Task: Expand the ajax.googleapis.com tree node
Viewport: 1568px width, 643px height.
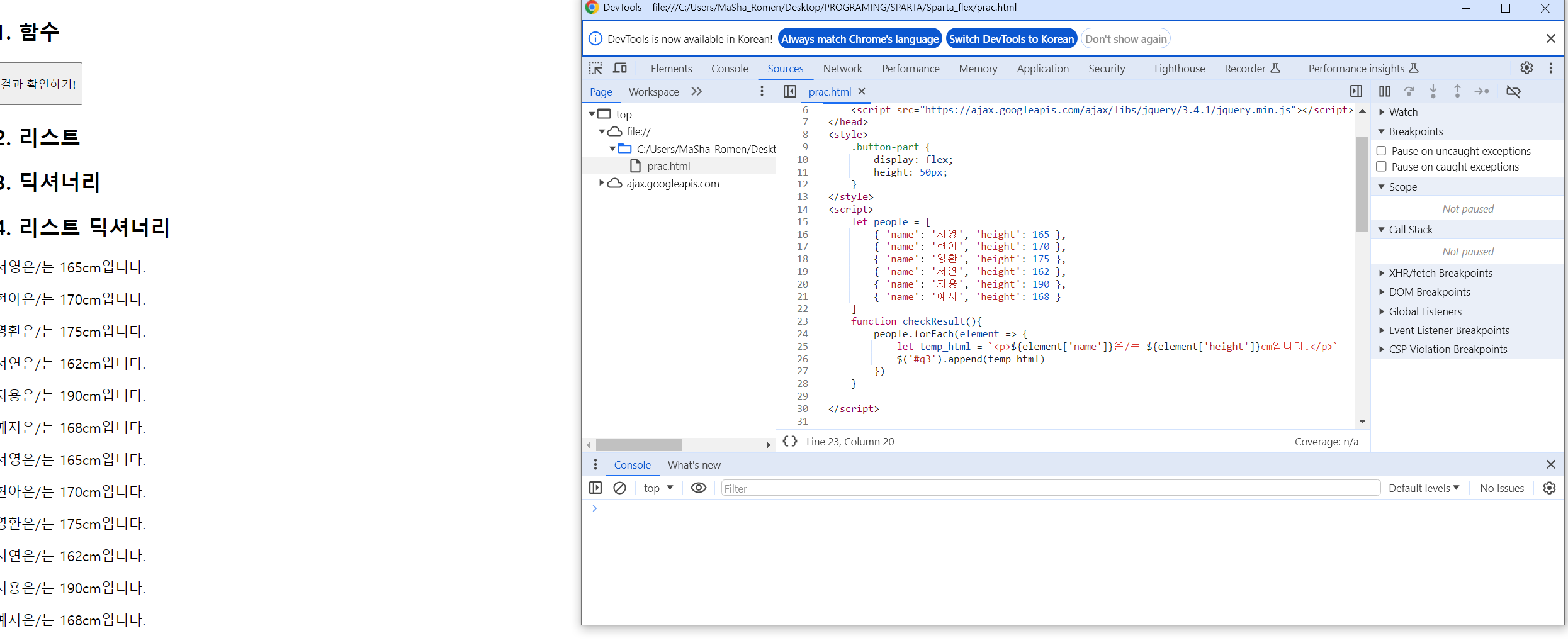Action: click(x=602, y=183)
